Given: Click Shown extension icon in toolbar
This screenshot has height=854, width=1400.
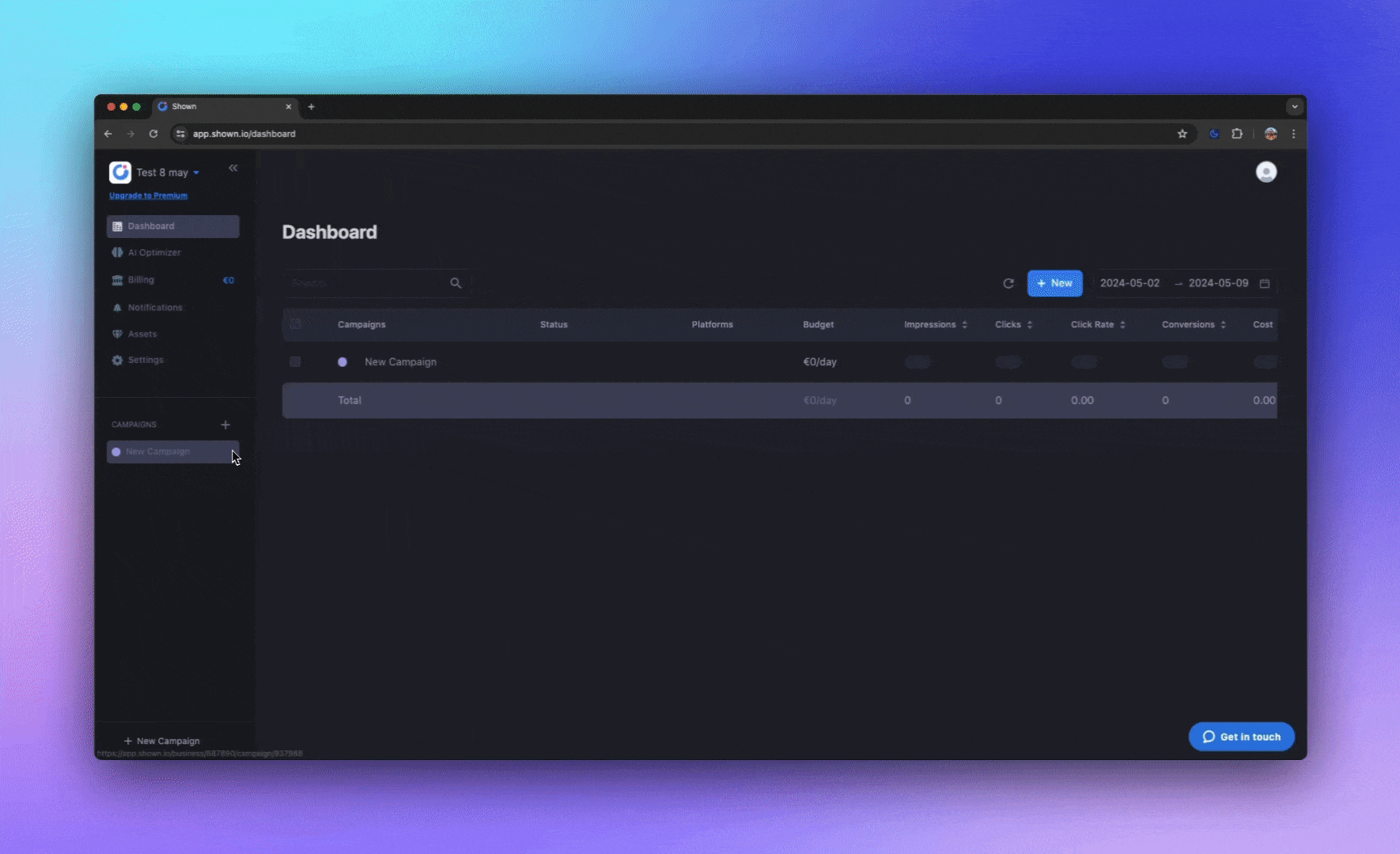Looking at the screenshot, I should (1214, 134).
